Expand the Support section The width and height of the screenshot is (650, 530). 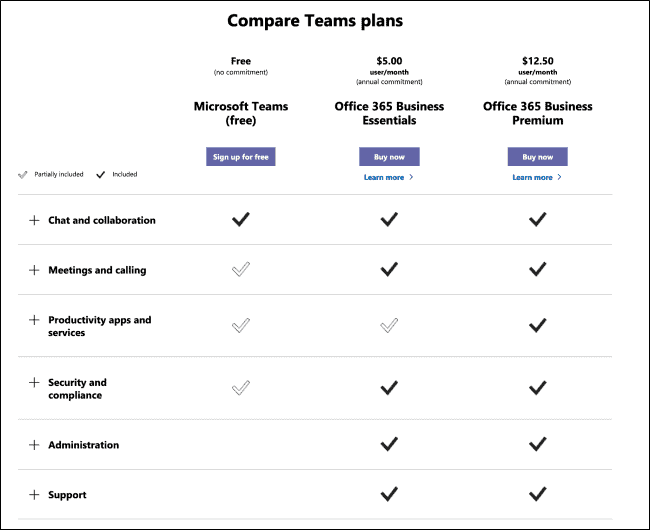[34, 495]
